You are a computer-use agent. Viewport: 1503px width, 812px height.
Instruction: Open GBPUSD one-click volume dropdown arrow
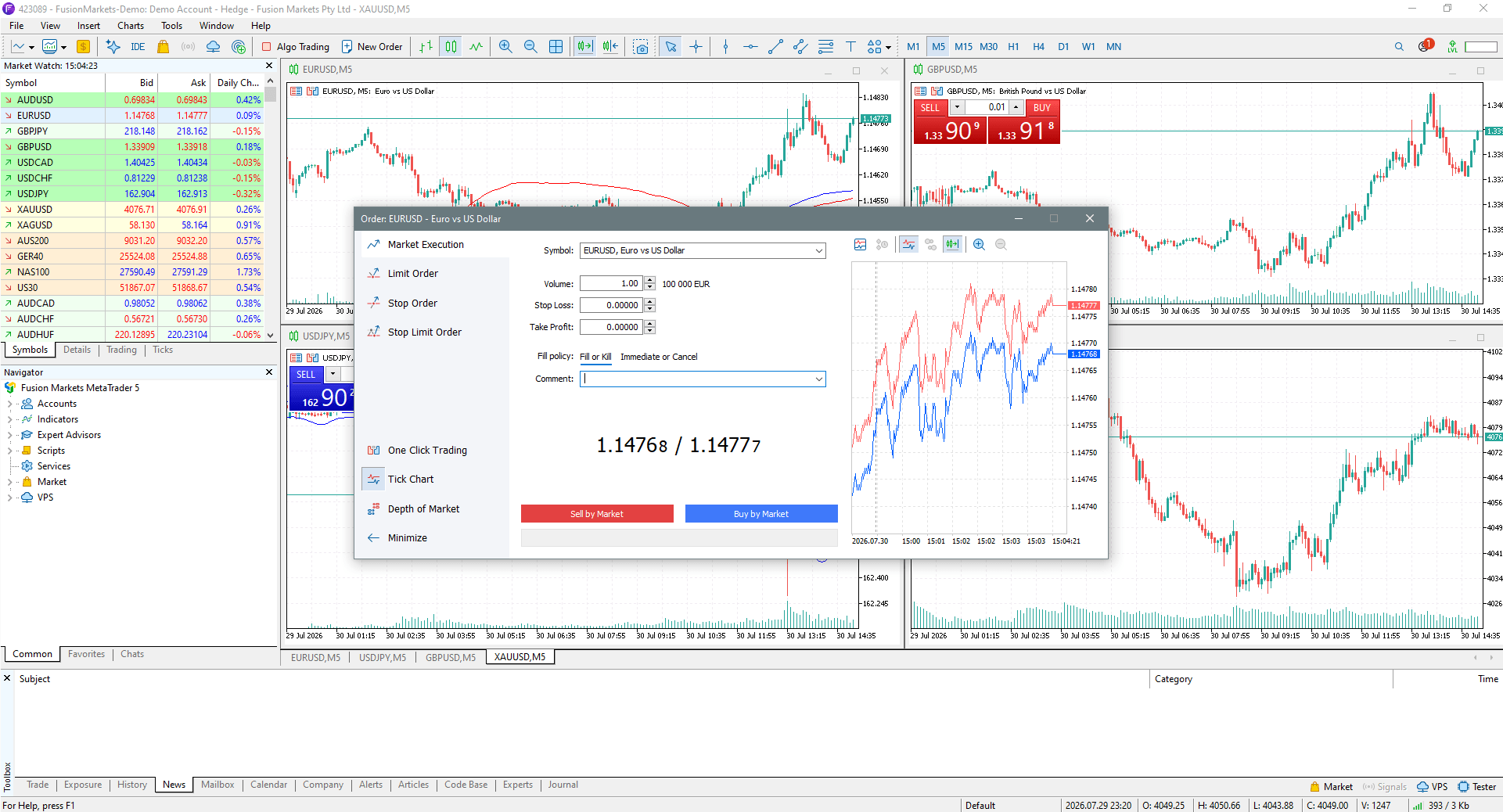click(x=957, y=107)
